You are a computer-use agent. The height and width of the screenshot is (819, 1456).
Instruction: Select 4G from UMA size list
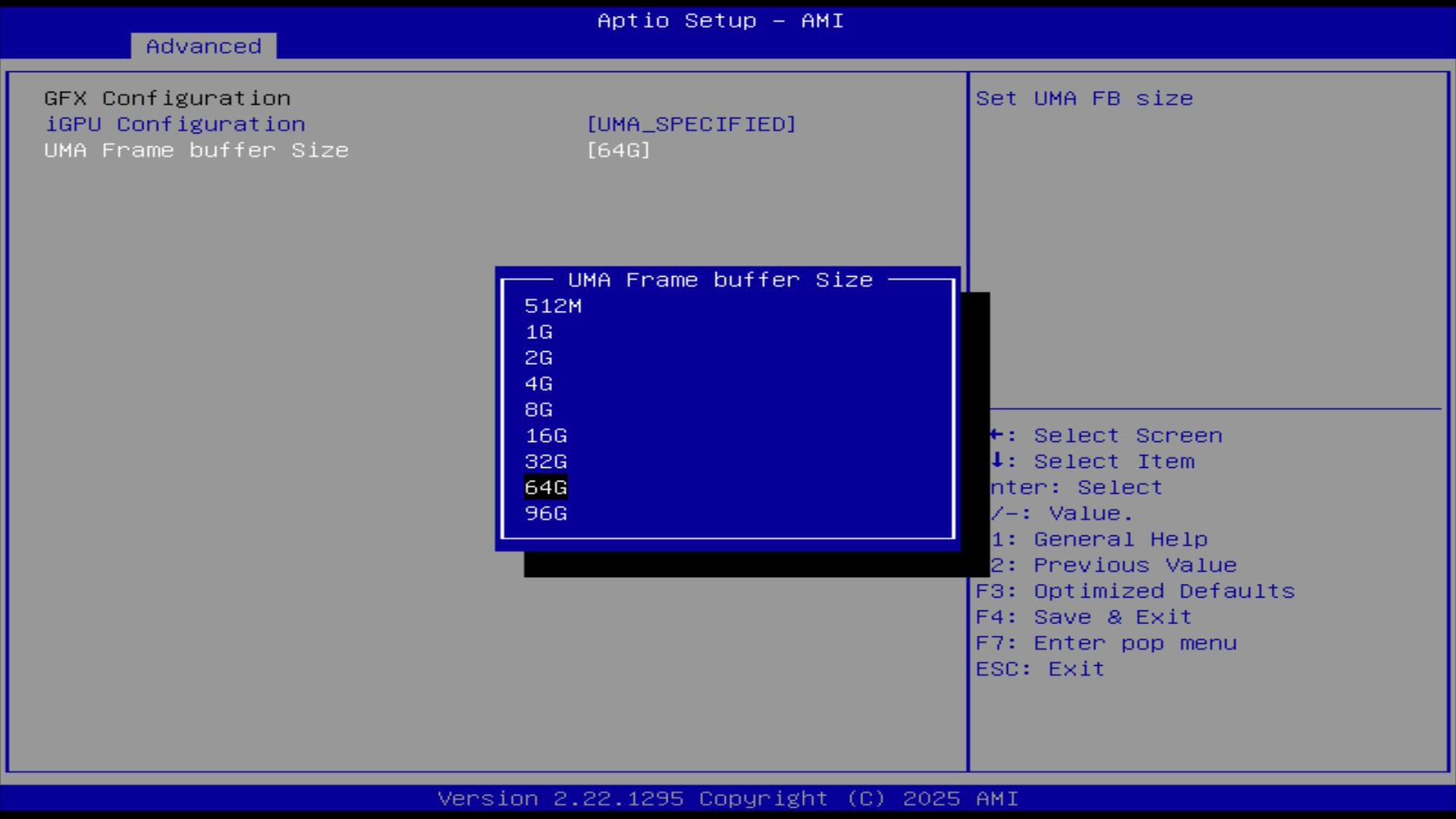point(538,384)
